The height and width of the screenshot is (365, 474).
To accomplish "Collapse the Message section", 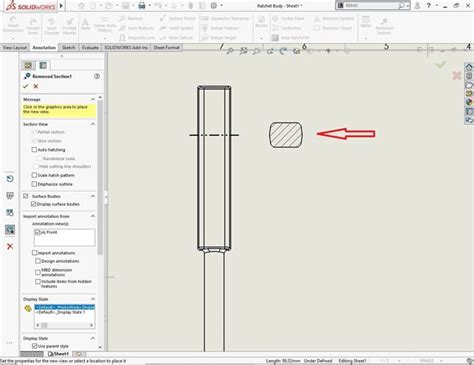I will pos(93,99).
